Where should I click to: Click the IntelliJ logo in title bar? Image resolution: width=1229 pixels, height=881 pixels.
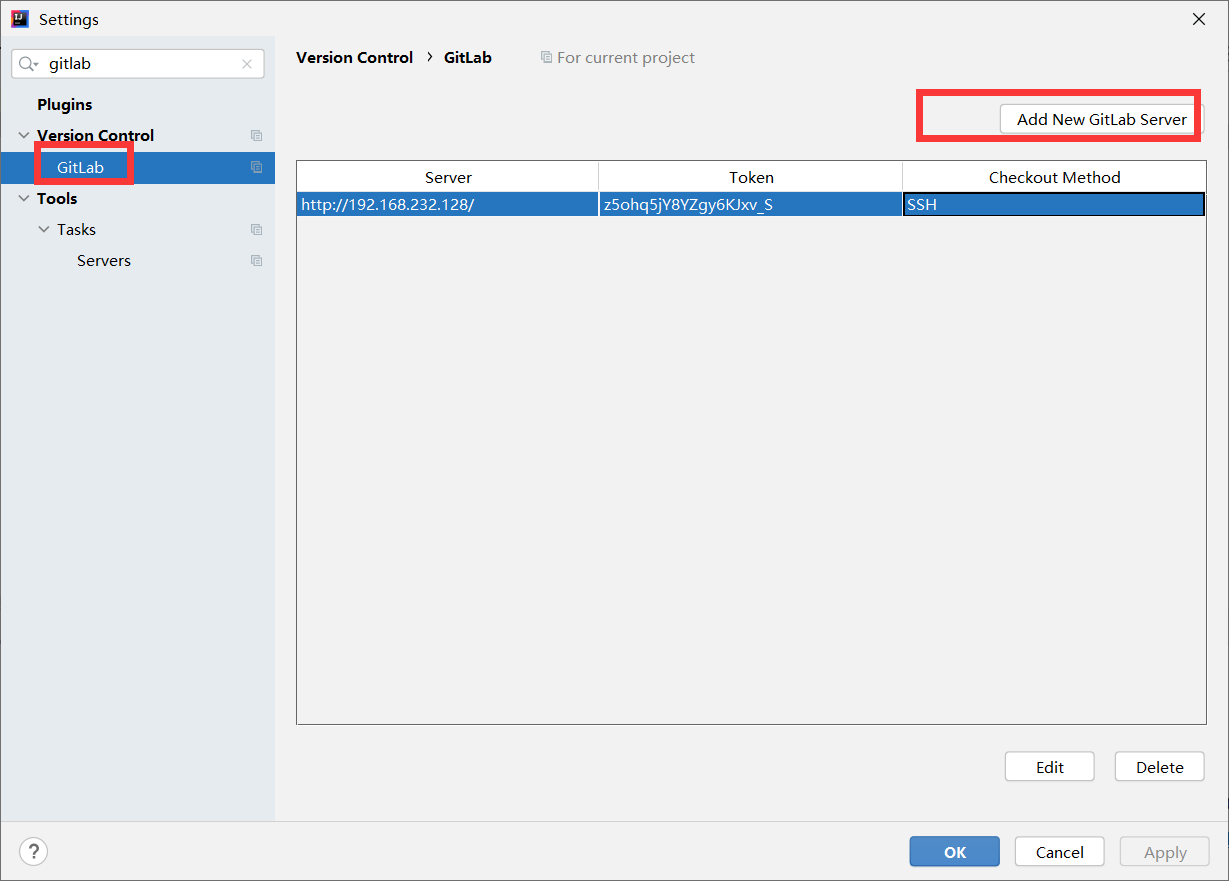point(19,19)
